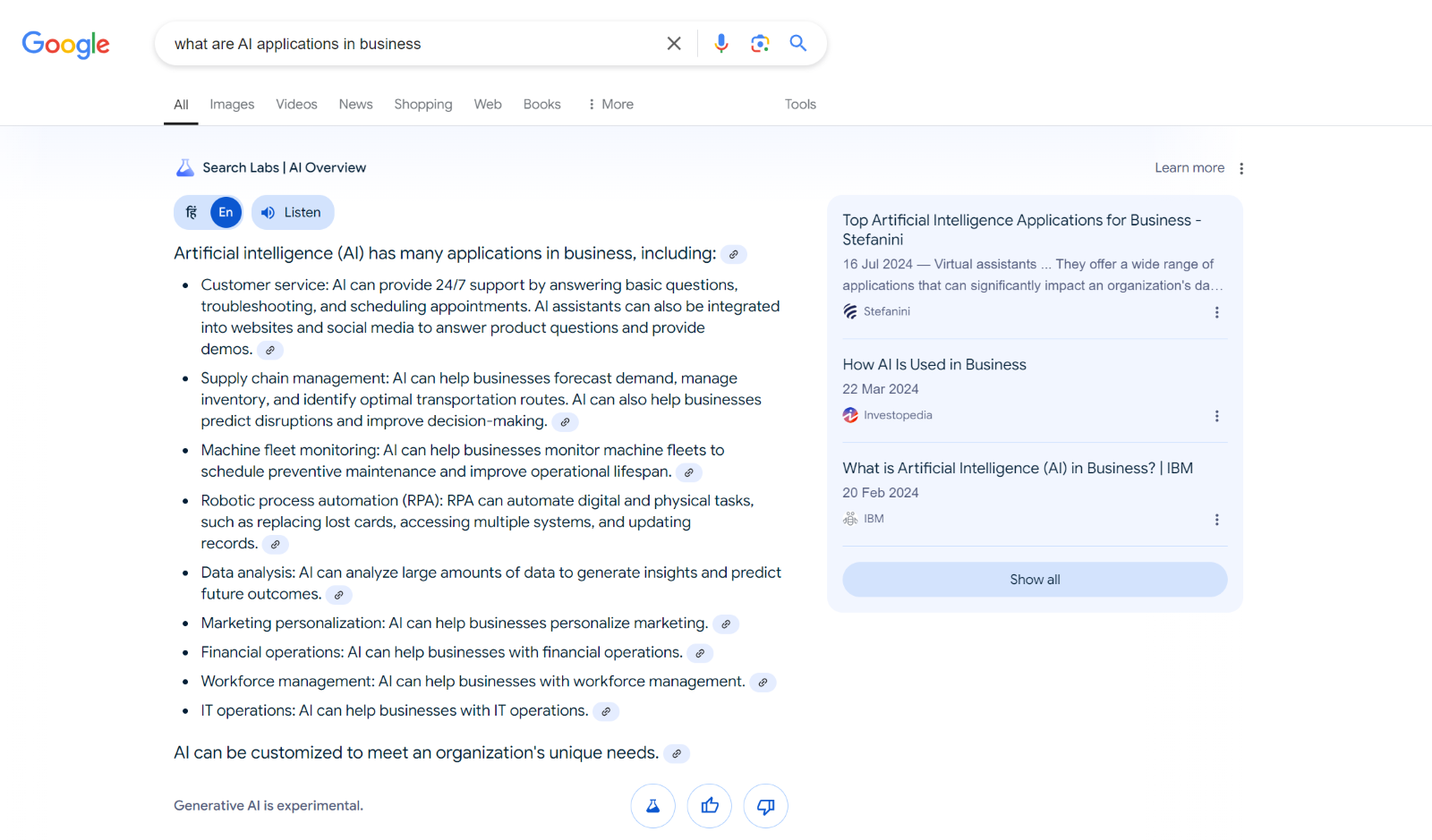Viewport: 1432px width, 840px height.
Task: Open the Investopedia article about AI in business
Action: (933, 364)
